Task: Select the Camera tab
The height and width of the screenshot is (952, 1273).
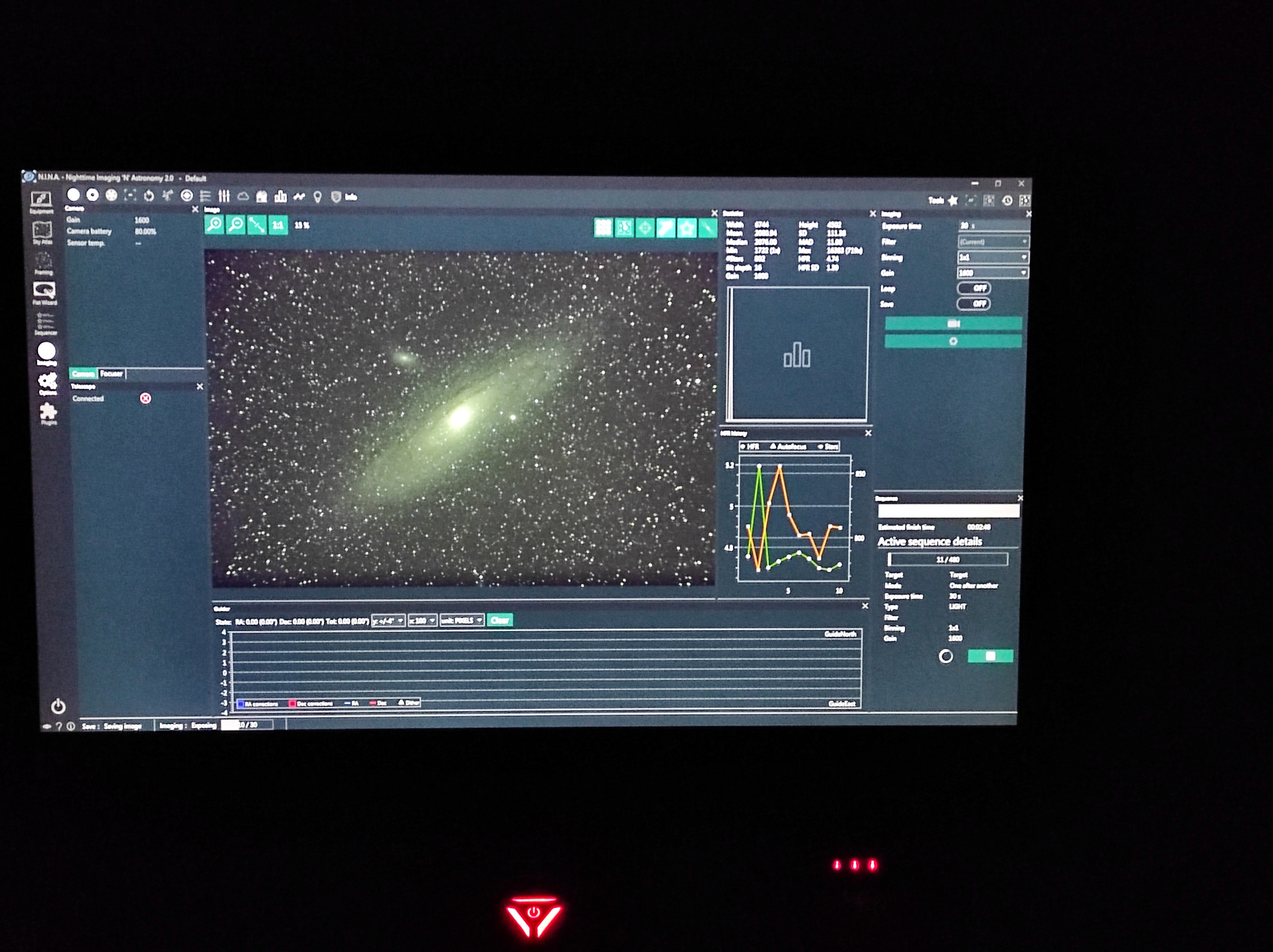Action: point(84,374)
